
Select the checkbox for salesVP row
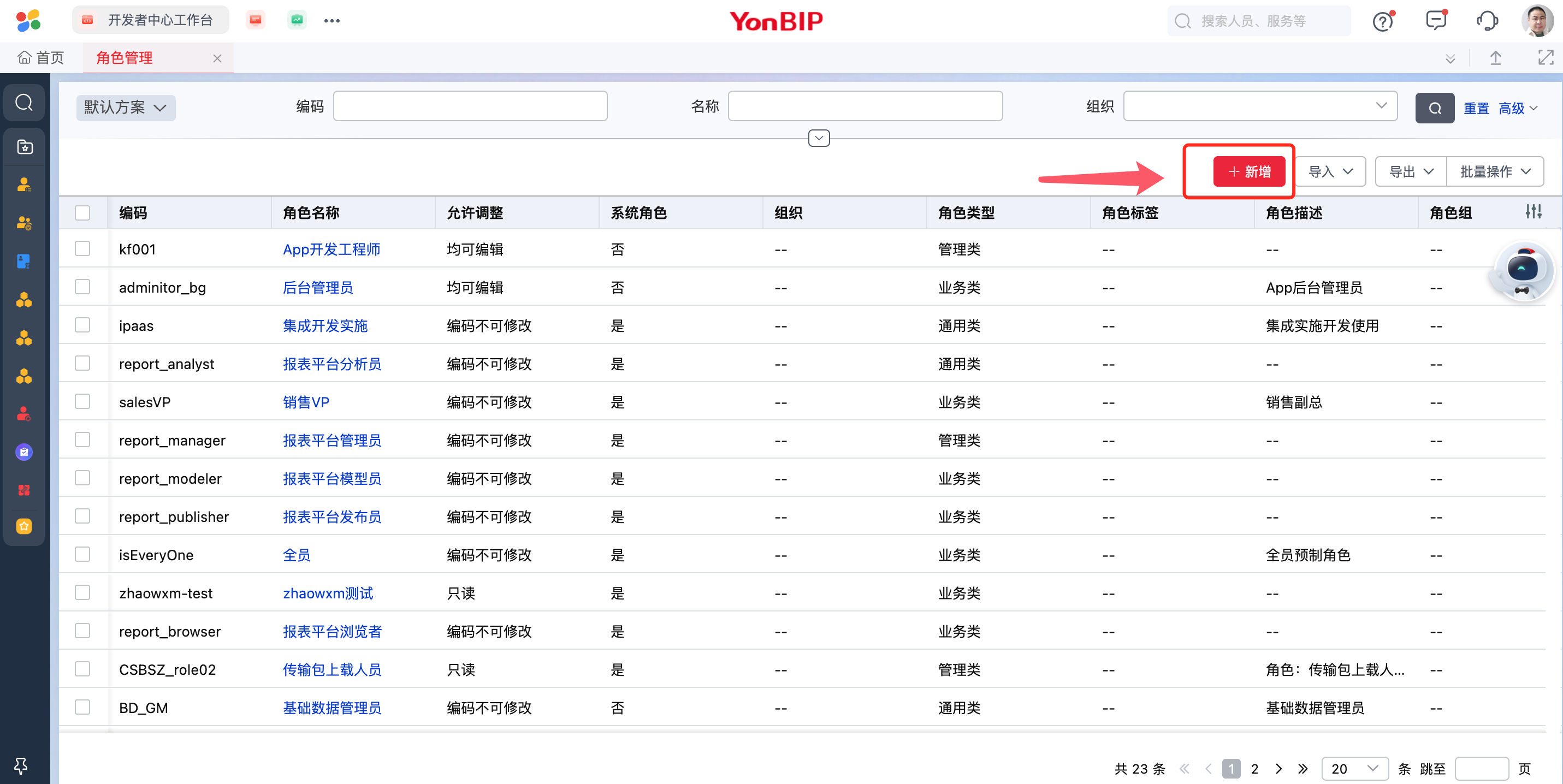(82, 401)
